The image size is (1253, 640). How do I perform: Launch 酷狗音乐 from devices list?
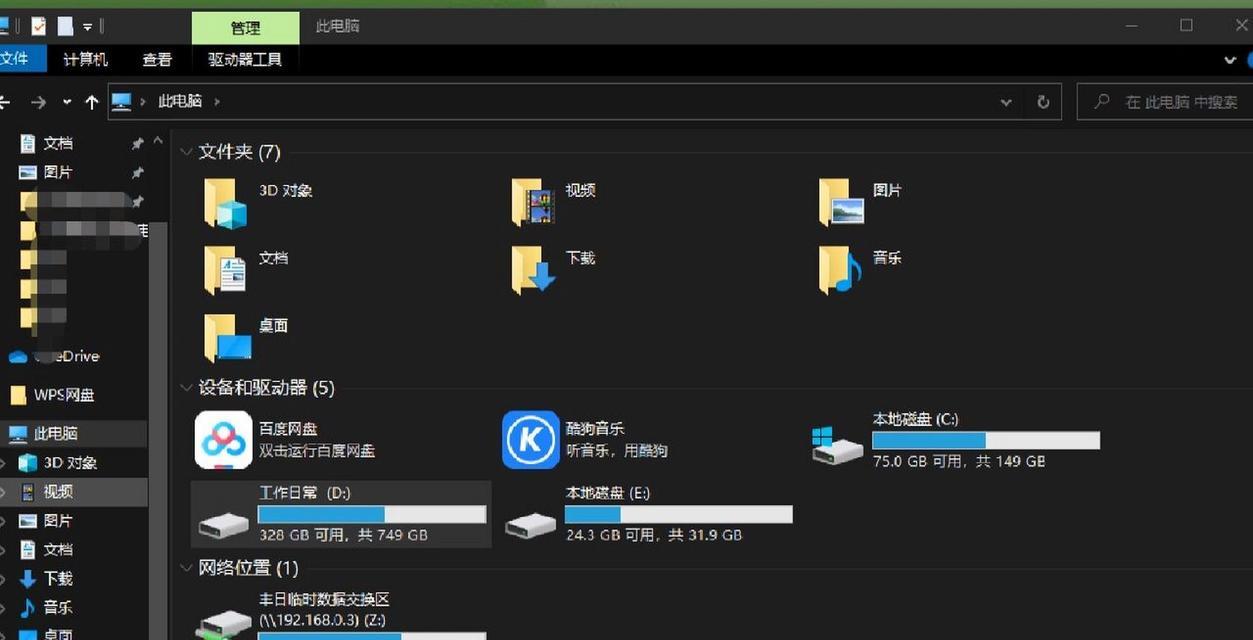click(x=531, y=440)
